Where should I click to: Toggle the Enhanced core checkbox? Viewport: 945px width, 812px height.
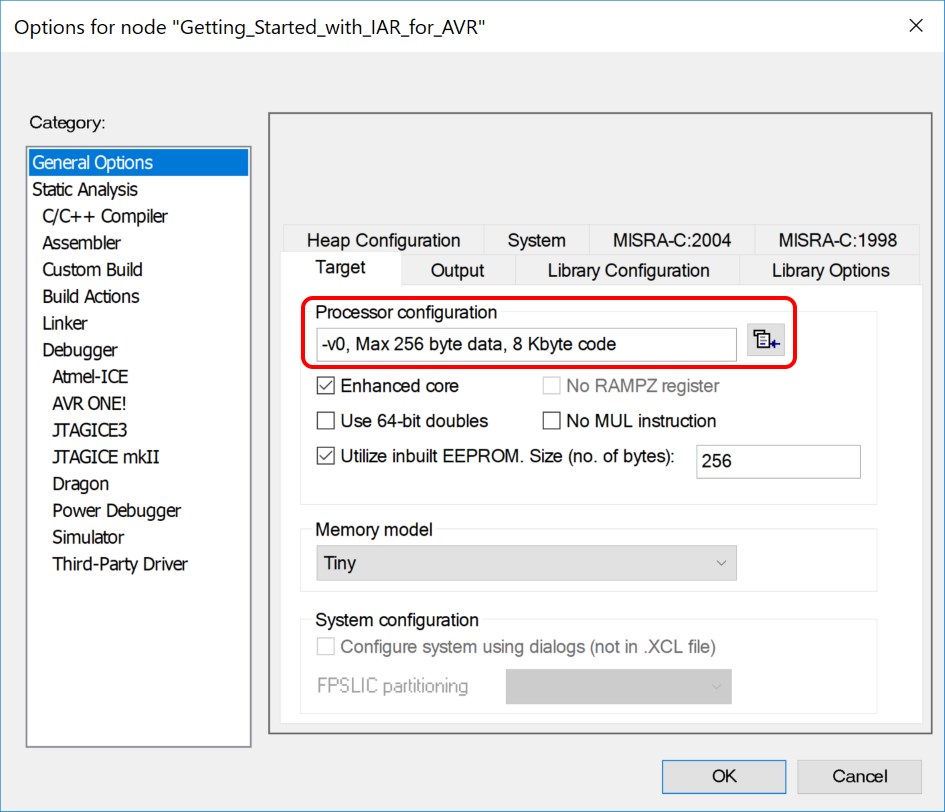(326, 386)
